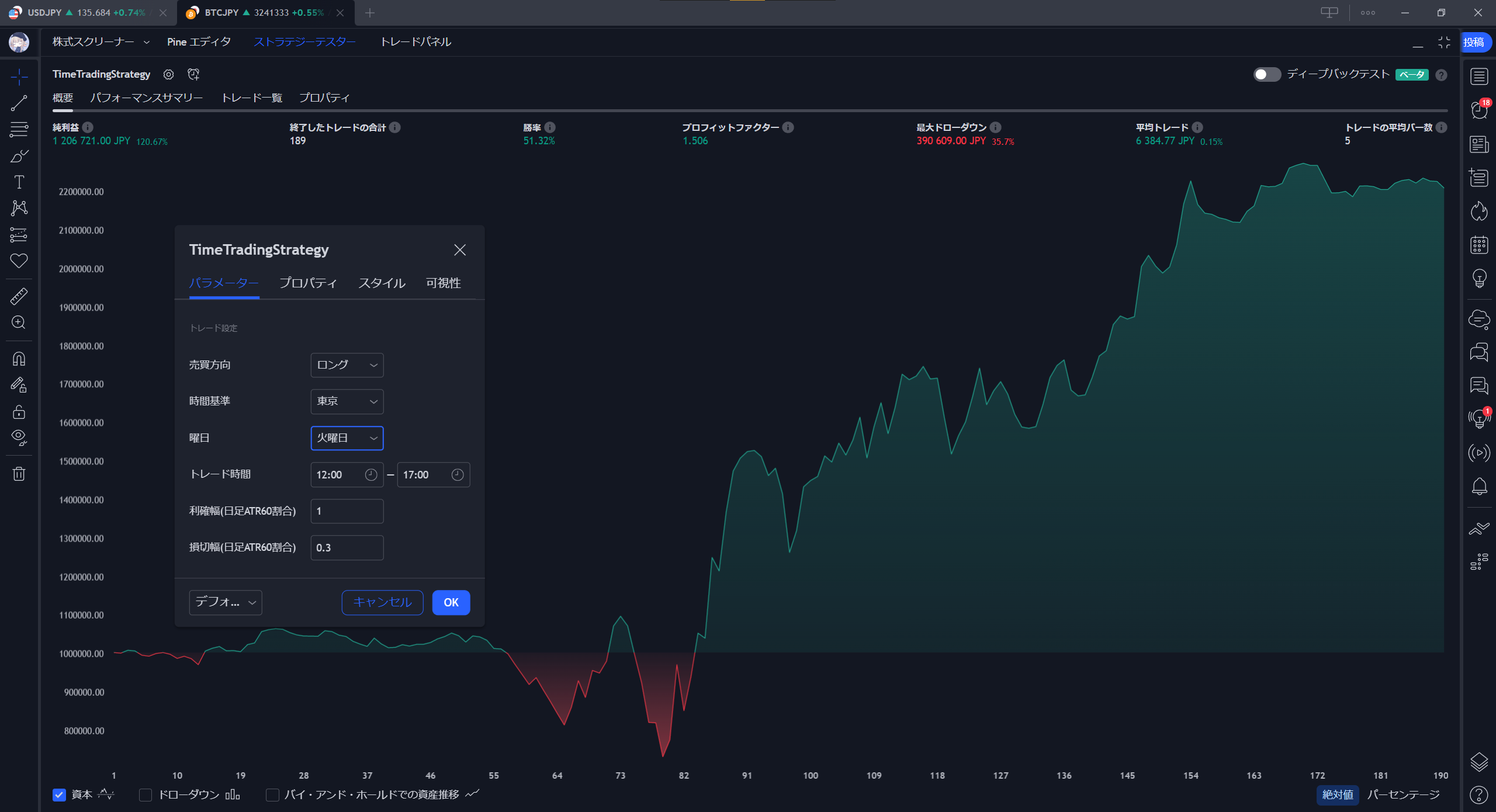Open the トレード一覧 tab
Image resolution: width=1496 pixels, height=812 pixels.
[252, 98]
